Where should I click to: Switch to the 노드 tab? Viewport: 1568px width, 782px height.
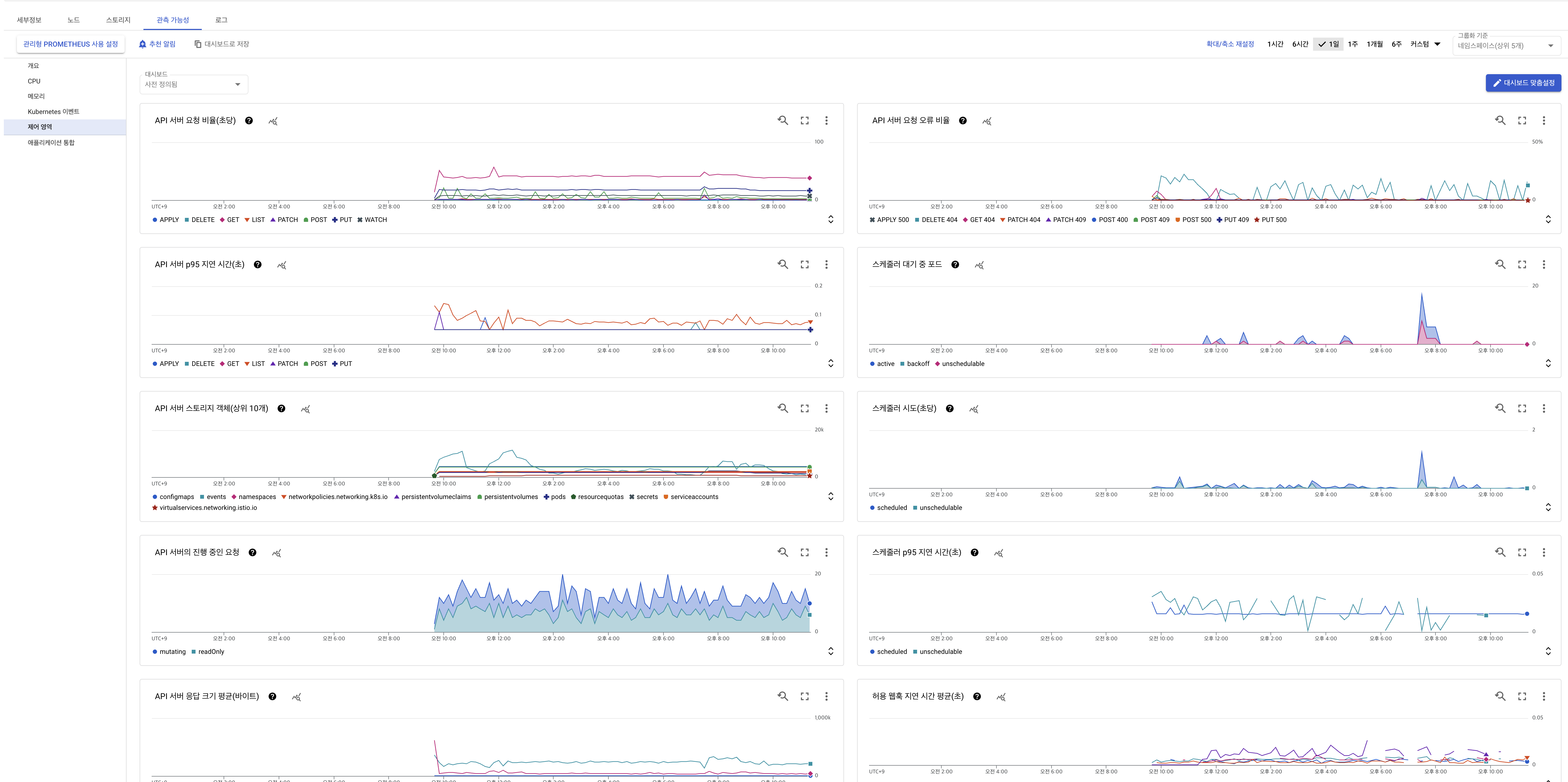(74, 20)
